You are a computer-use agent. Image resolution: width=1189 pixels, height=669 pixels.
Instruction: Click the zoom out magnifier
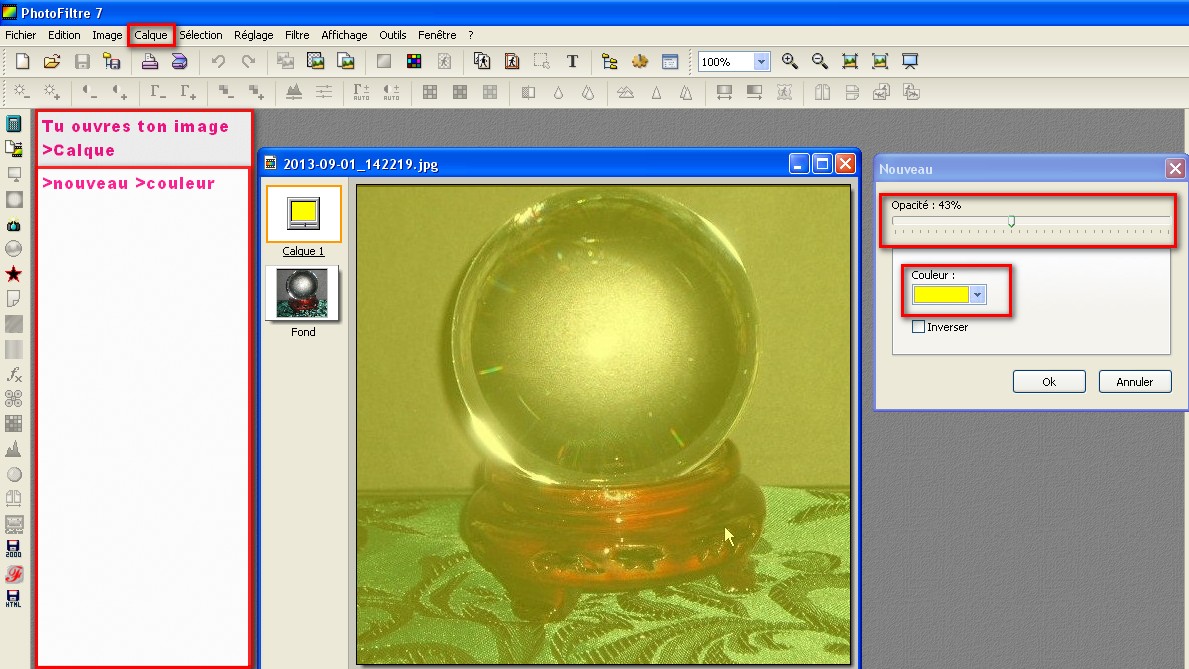[820, 61]
